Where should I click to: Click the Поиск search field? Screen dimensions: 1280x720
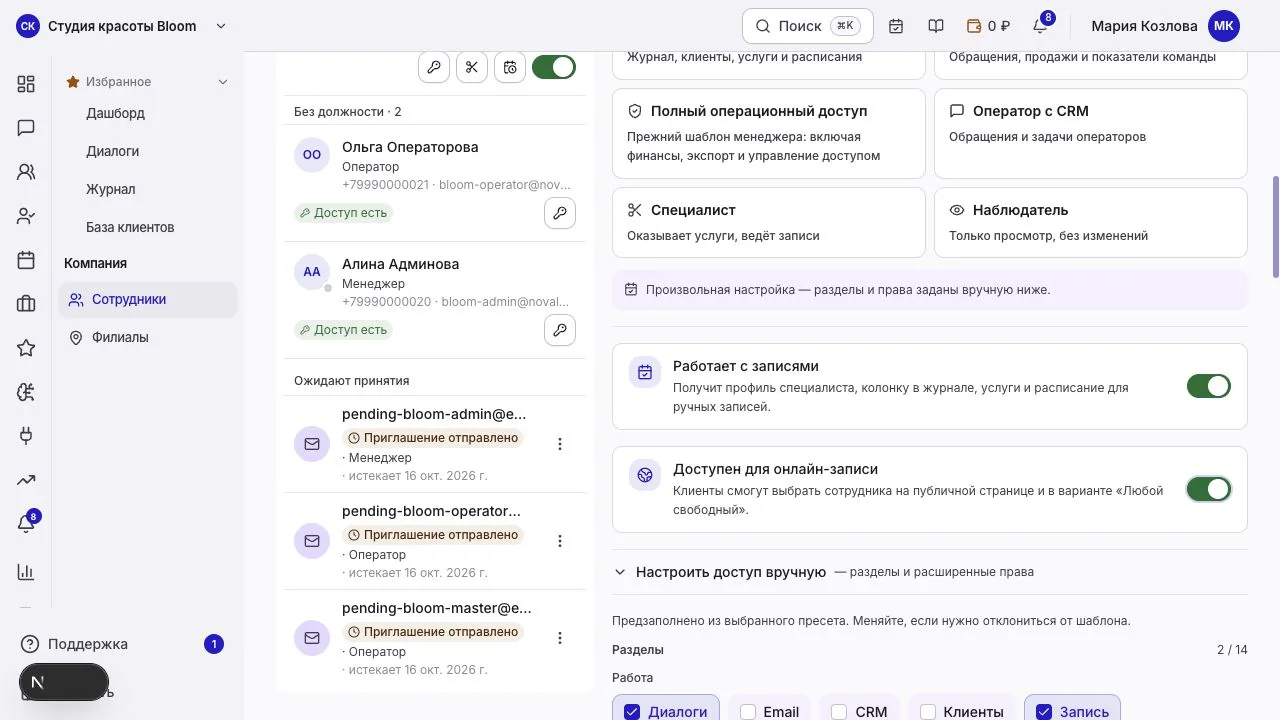(808, 26)
